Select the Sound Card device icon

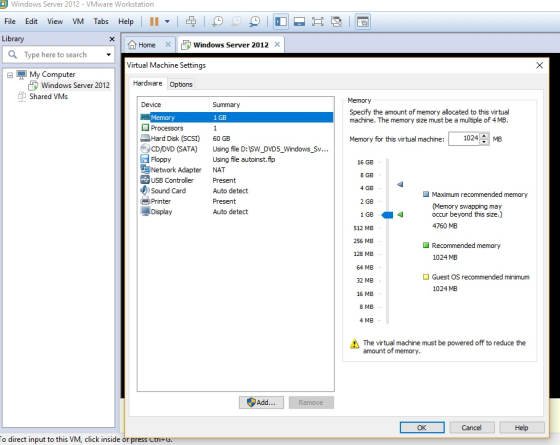pyautogui.click(x=145, y=190)
